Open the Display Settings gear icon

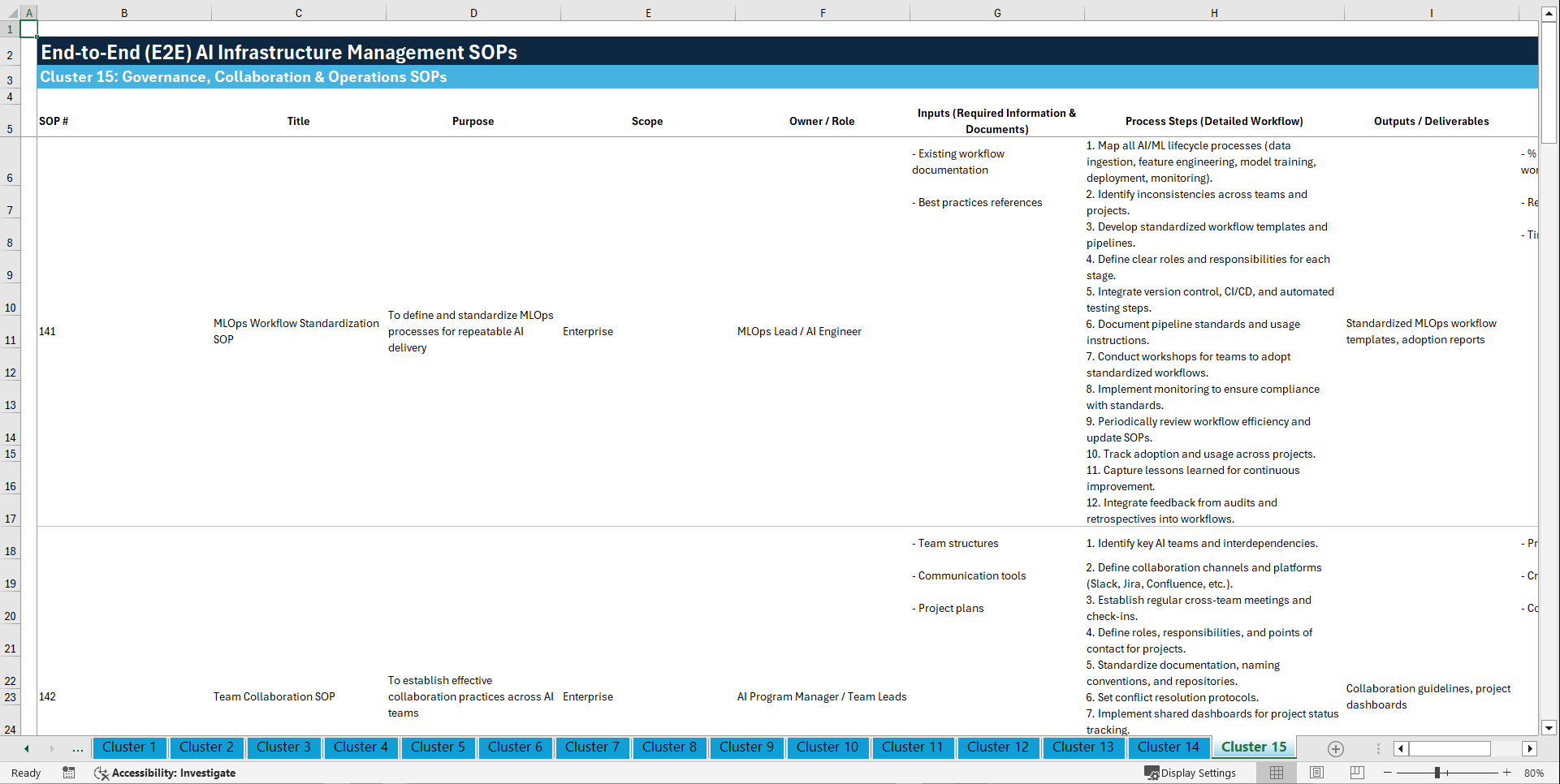click(x=1152, y=773)
